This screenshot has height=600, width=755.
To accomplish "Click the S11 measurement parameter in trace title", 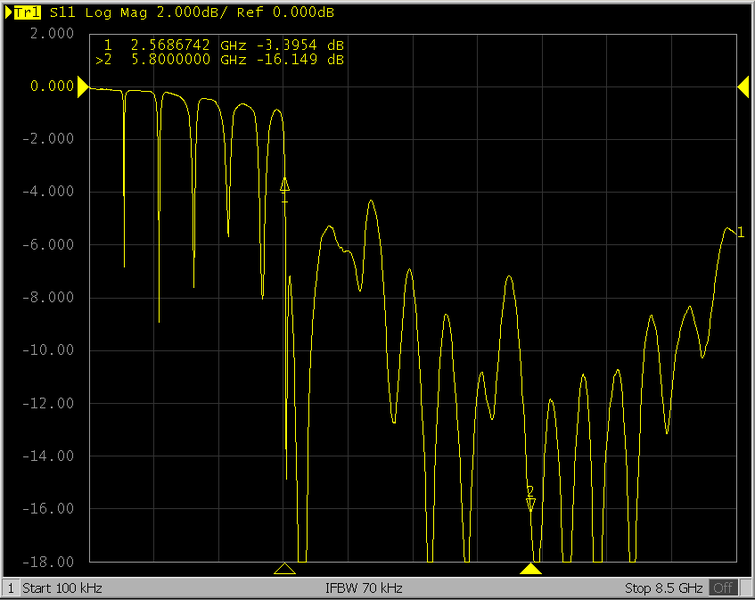I will [x=62, y=13].
